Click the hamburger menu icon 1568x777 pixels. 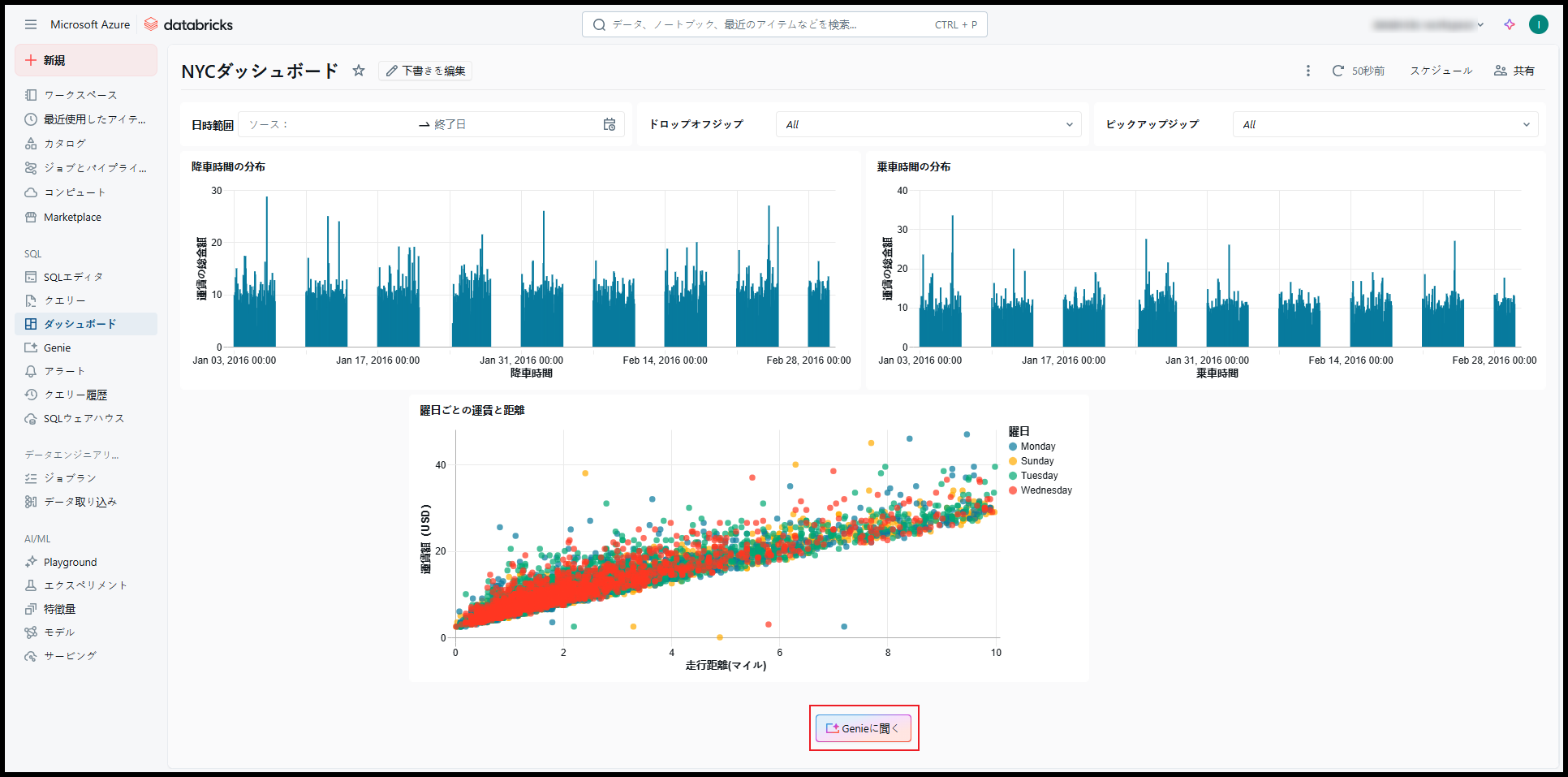click(x=31, y=24)
